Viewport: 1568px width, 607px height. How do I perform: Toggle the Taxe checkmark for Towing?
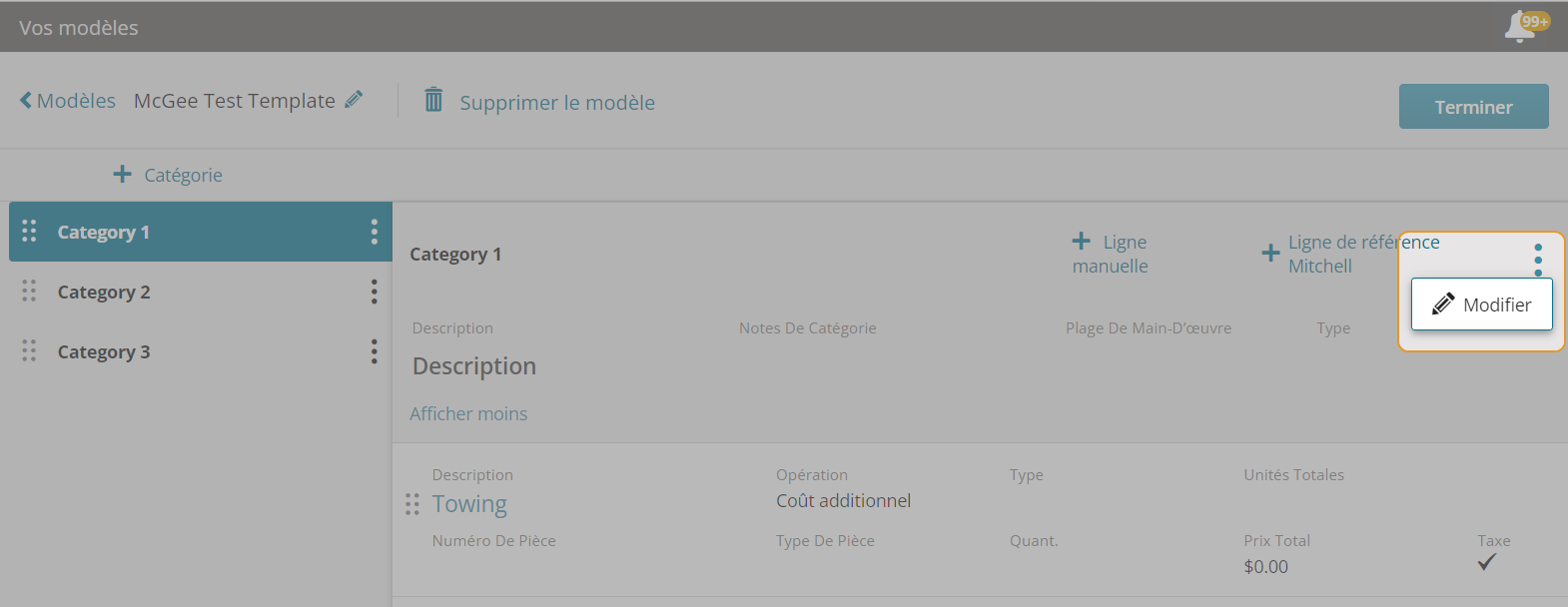(x=1487, y=563)
